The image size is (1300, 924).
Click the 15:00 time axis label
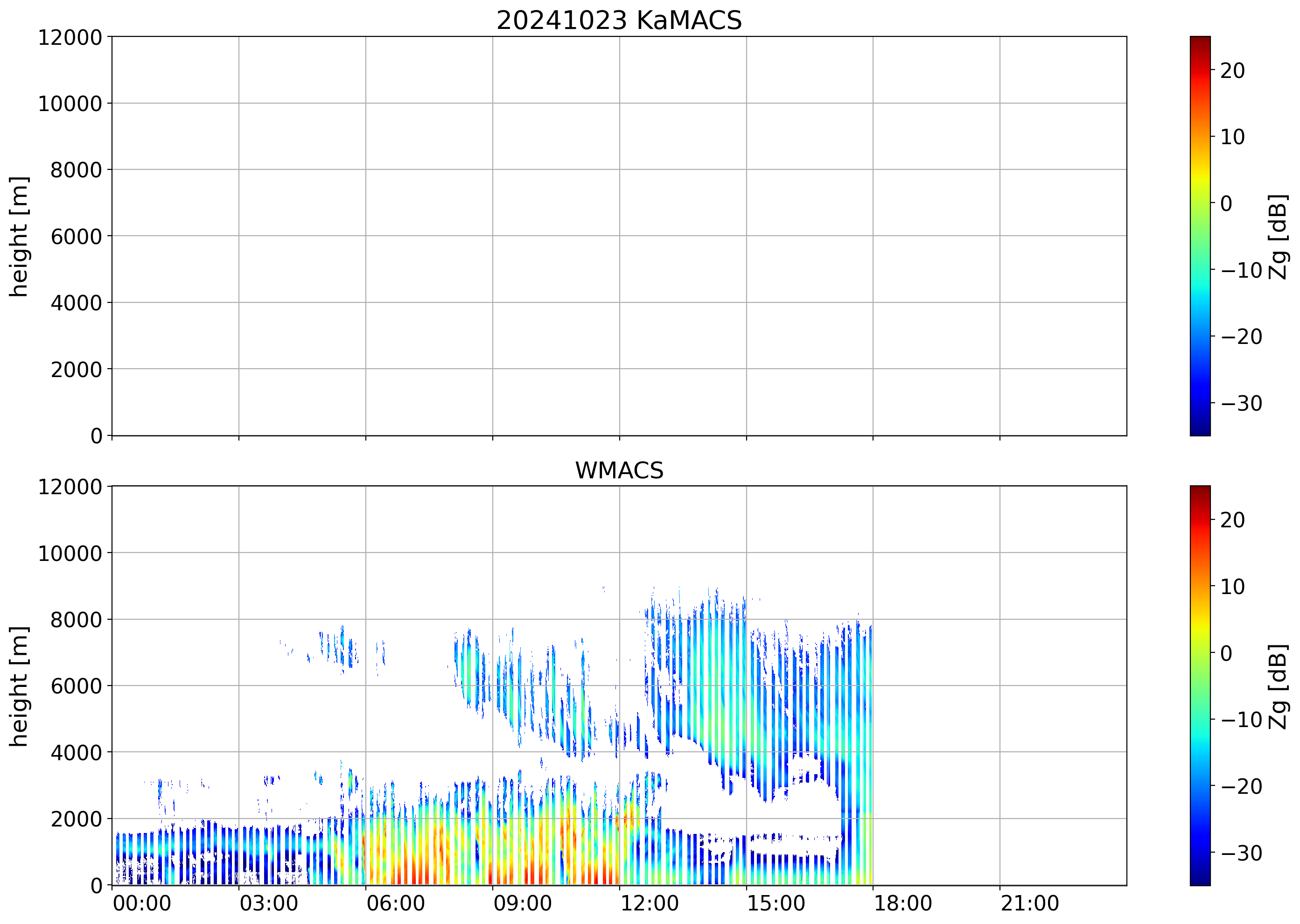776,903
